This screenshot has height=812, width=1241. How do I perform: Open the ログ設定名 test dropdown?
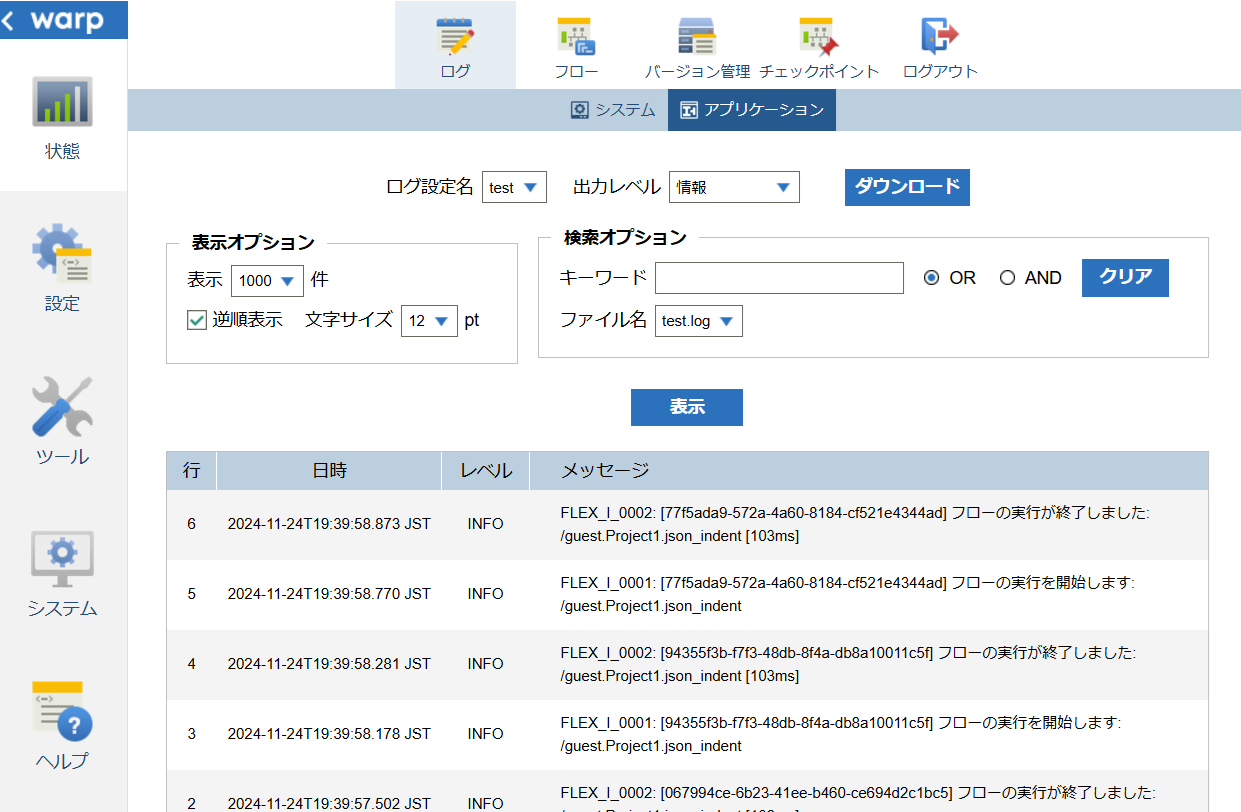pyautogui.click(x=514, y=187)
